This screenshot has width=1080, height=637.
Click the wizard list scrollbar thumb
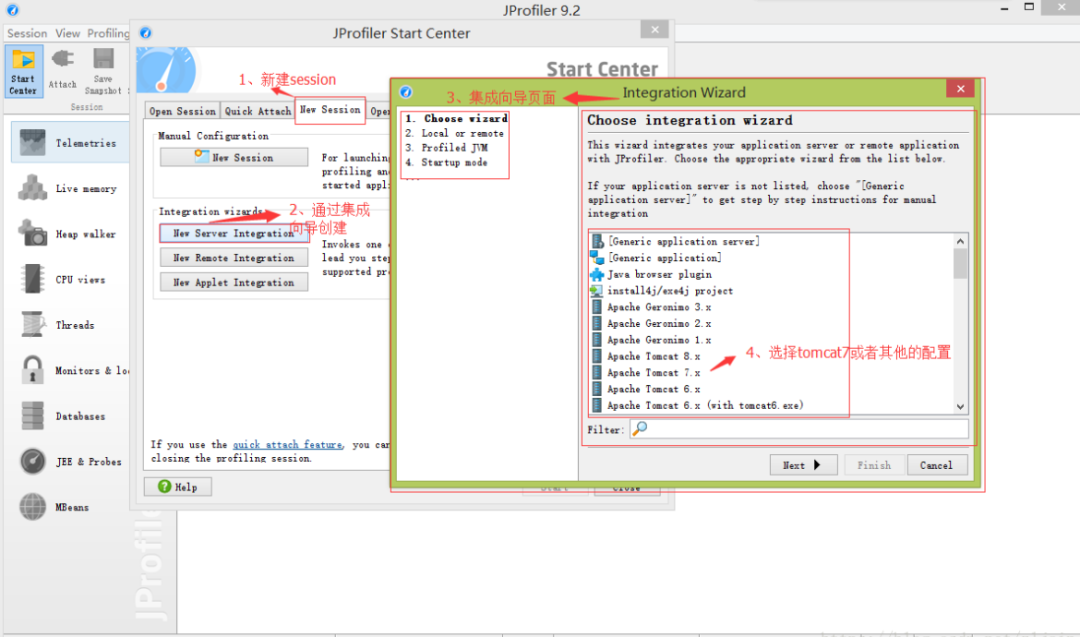(960, 264)
